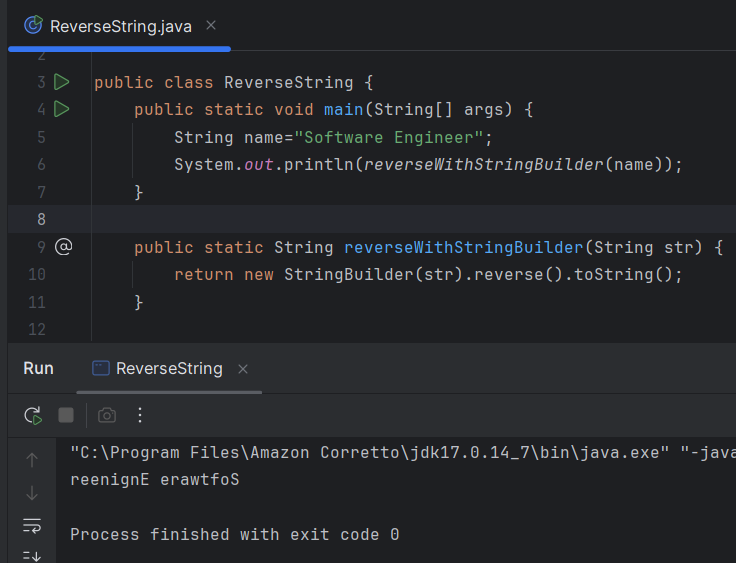
Task: Click the camera icon in the Run toolbar
Action: [x=107, y=415]
